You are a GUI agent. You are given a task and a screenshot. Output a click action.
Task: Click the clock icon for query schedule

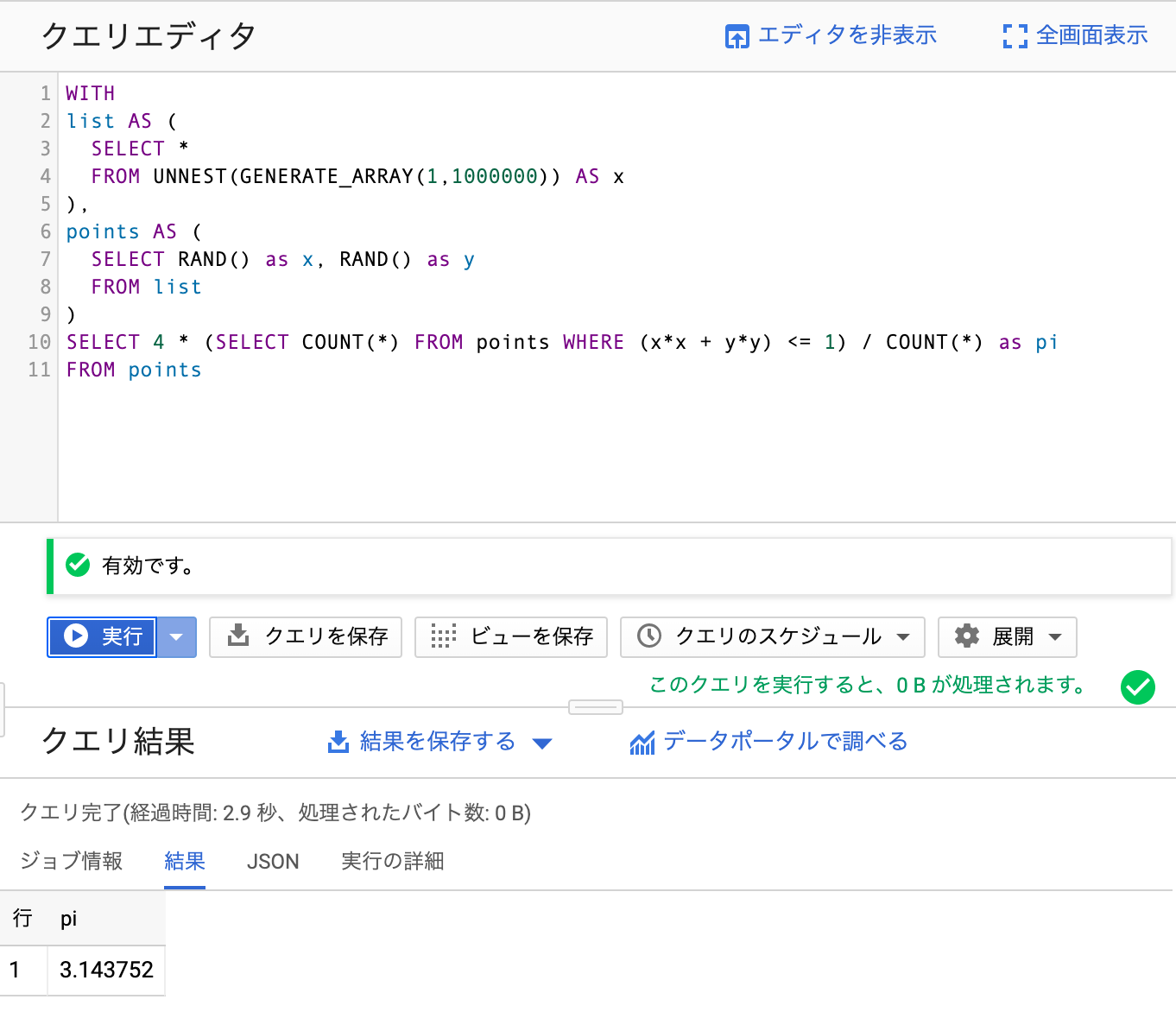point(649,636)
